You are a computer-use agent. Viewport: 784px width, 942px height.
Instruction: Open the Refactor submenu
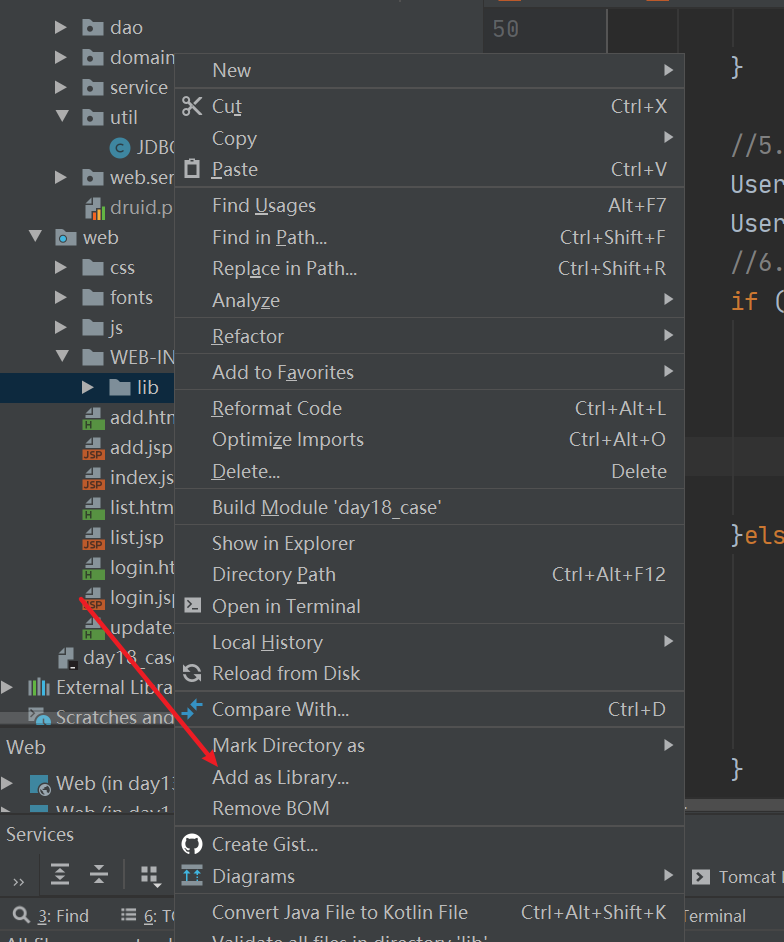[430, 336]
